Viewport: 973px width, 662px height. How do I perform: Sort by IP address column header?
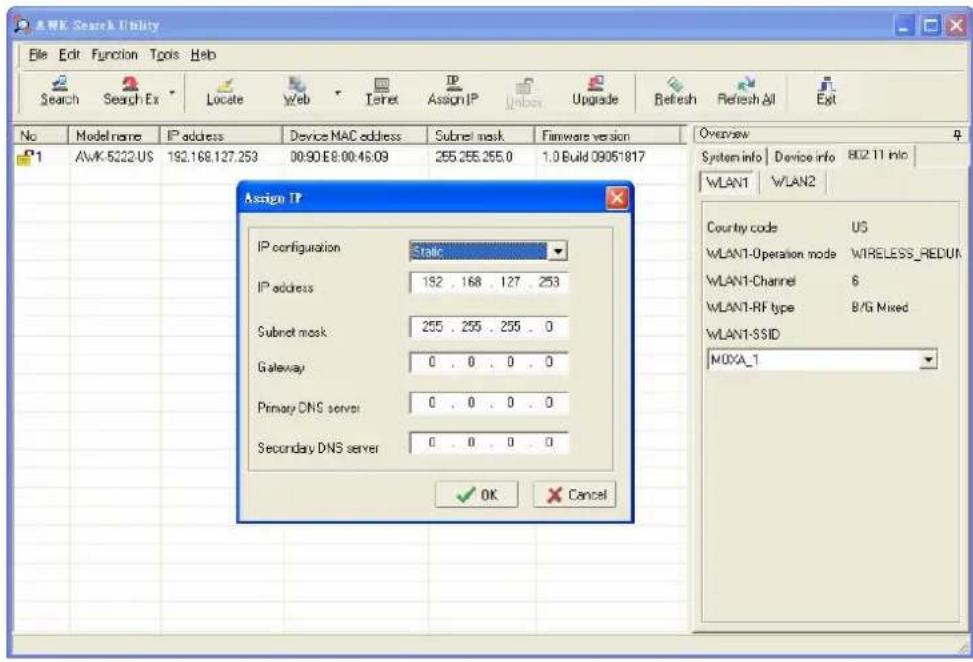(x=222, y=135)
